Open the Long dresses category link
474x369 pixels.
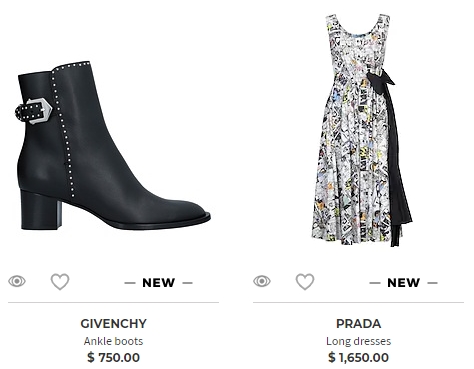click(x=358, y=341)
